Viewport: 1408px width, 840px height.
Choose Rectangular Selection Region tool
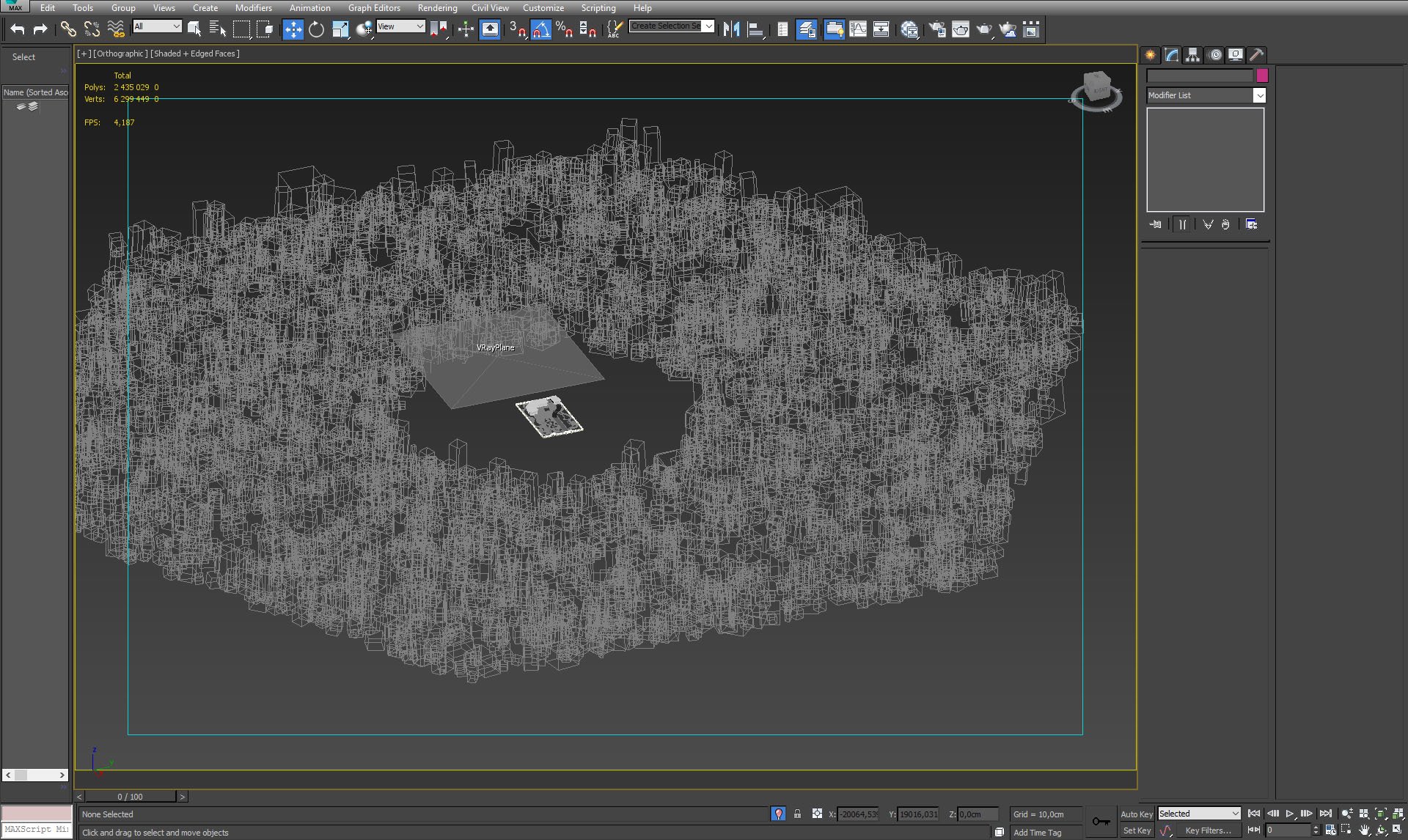tap(241, 29)
